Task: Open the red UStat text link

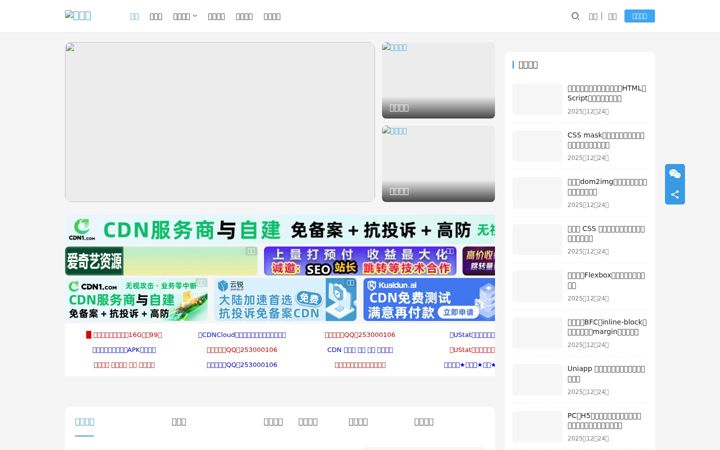Action: pyautogui.click(x=472, y=350)
